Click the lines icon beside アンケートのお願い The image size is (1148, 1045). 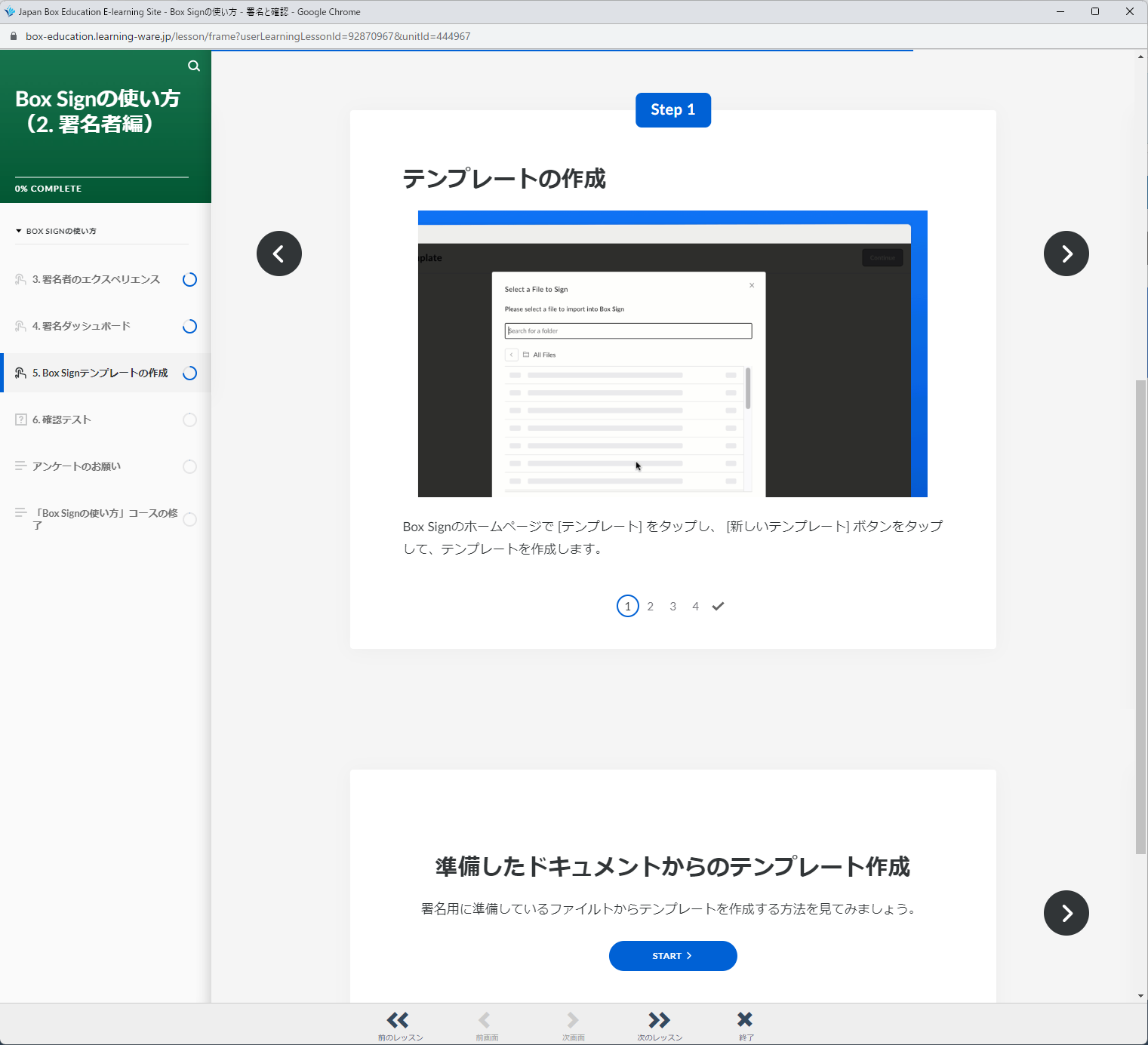pyautogui.click(x=21, y=466)
